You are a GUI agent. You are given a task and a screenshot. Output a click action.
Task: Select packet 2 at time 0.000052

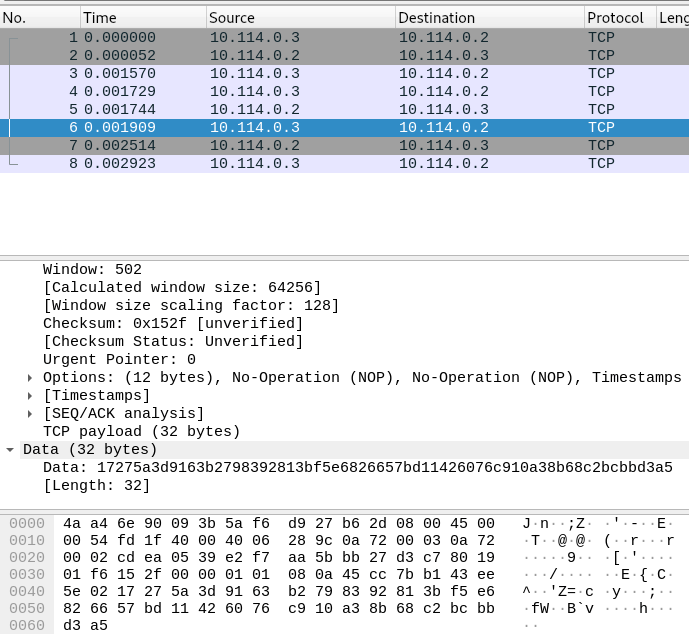(300, 56)
